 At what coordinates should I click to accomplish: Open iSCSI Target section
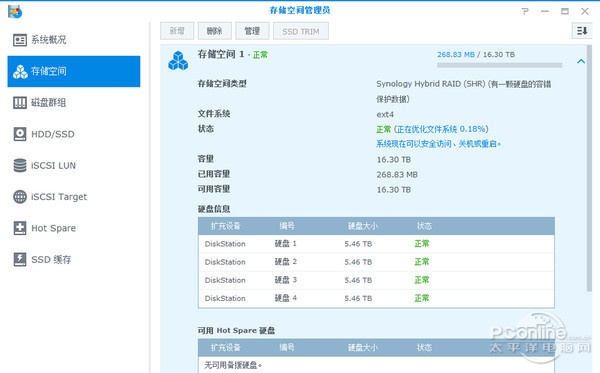point(73,197)
